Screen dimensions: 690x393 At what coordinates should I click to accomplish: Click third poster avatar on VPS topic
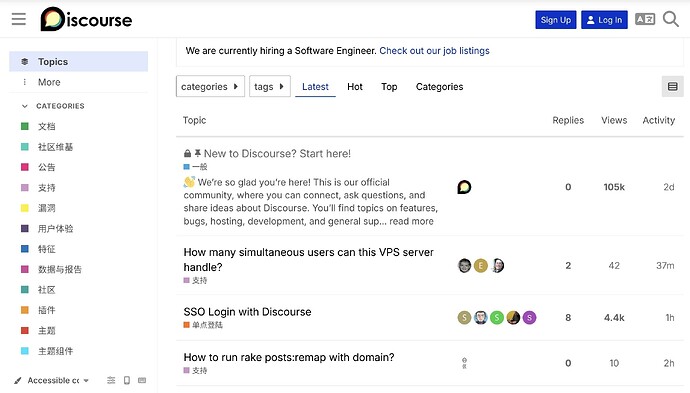(497, 265)
